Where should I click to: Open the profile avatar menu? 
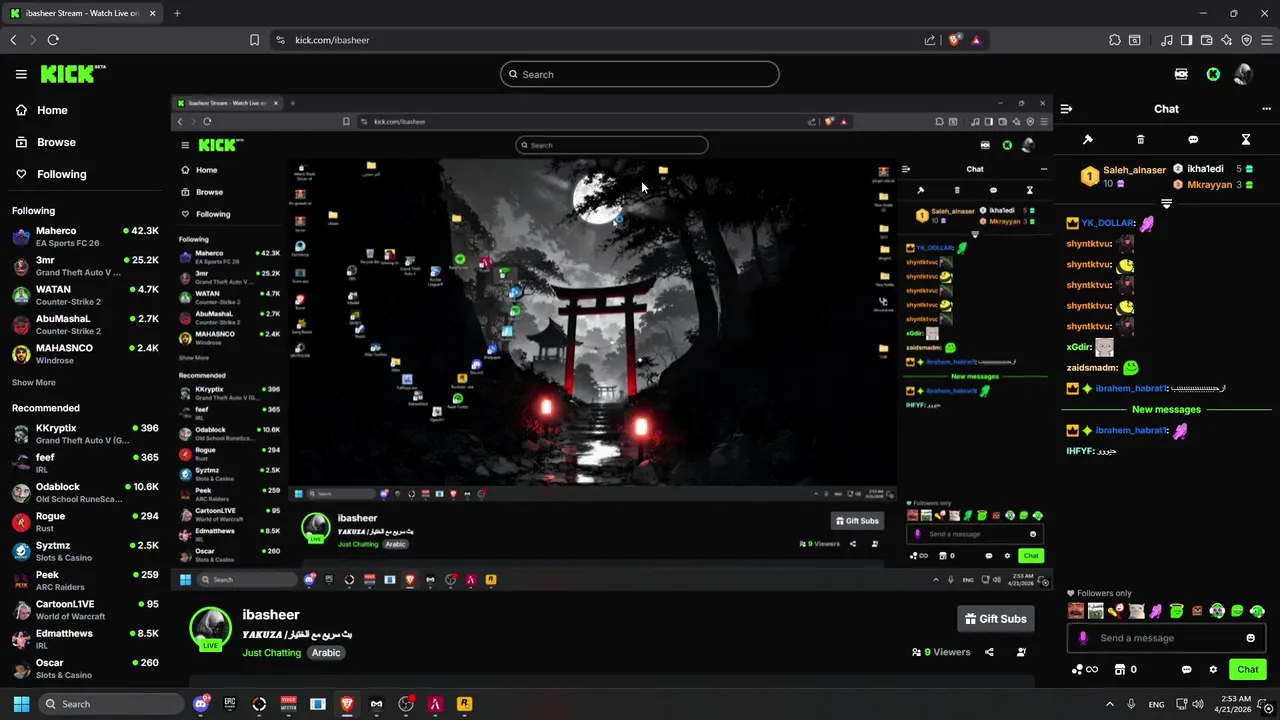point(1244,74)
